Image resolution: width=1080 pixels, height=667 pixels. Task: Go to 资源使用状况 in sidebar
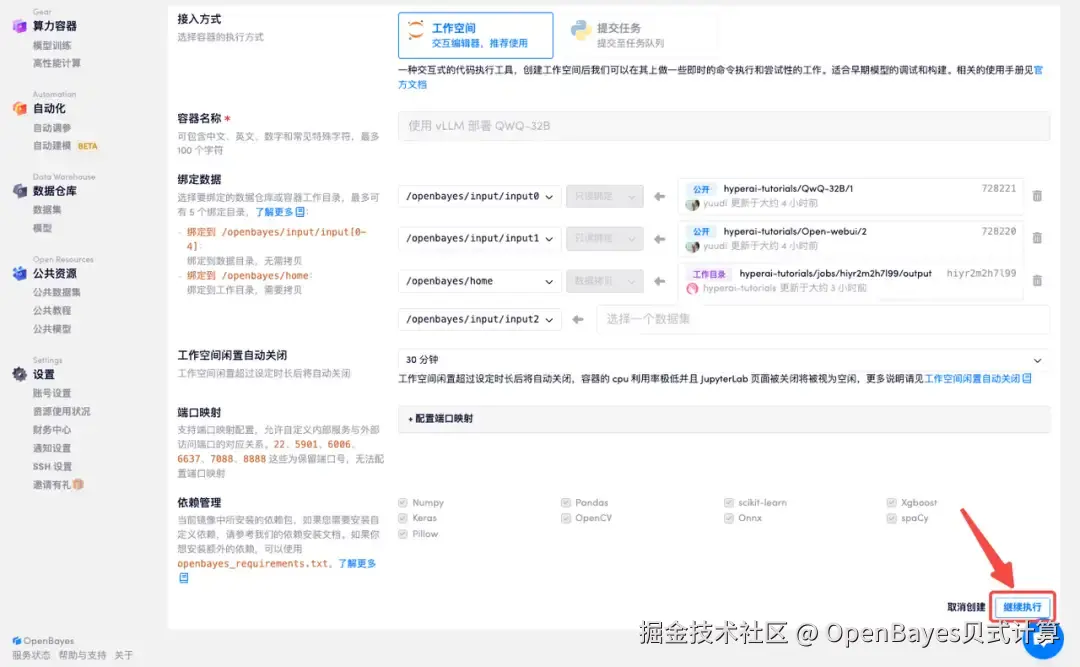click(x=61, y=411)
